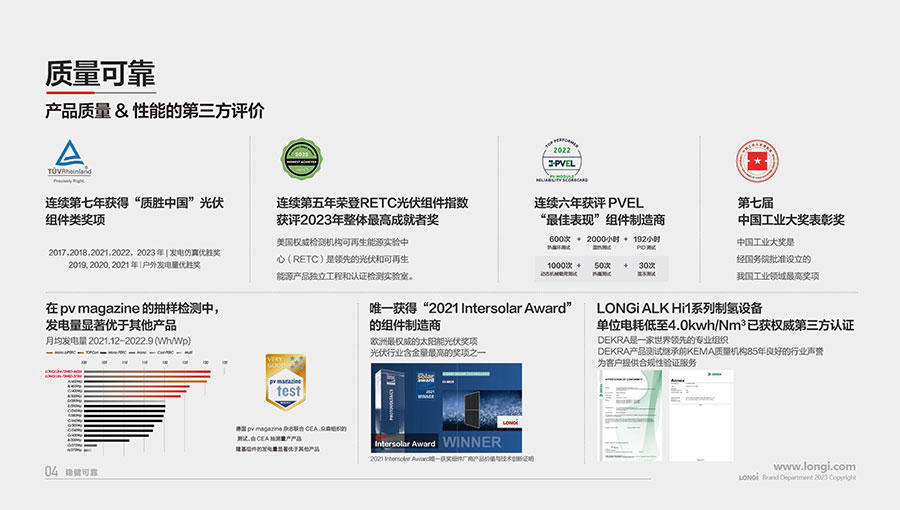This screenshot has height=510, width=900.
Task: Select text DEKRA是一家世界领先的专业组织
Action: click(663, 340)
